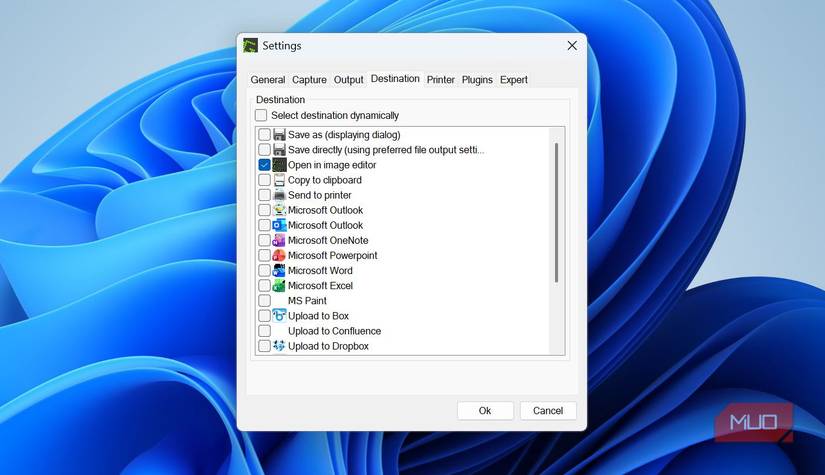Enable Select destination dynamically checkbox
This screenshot has width=825, height=475.
(261, 115)
